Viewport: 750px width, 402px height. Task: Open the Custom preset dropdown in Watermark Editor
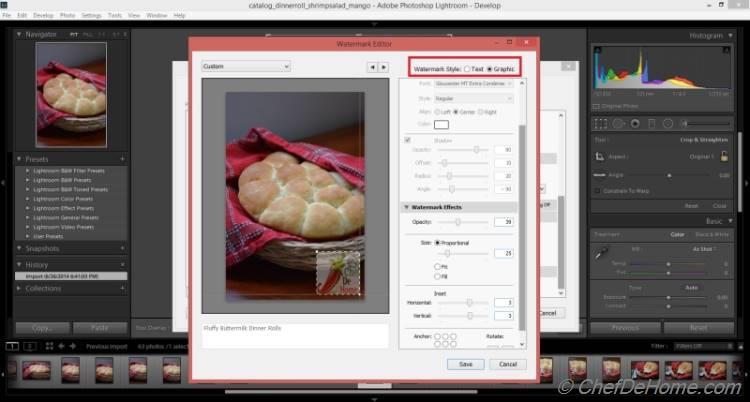[x=246, y=67]
